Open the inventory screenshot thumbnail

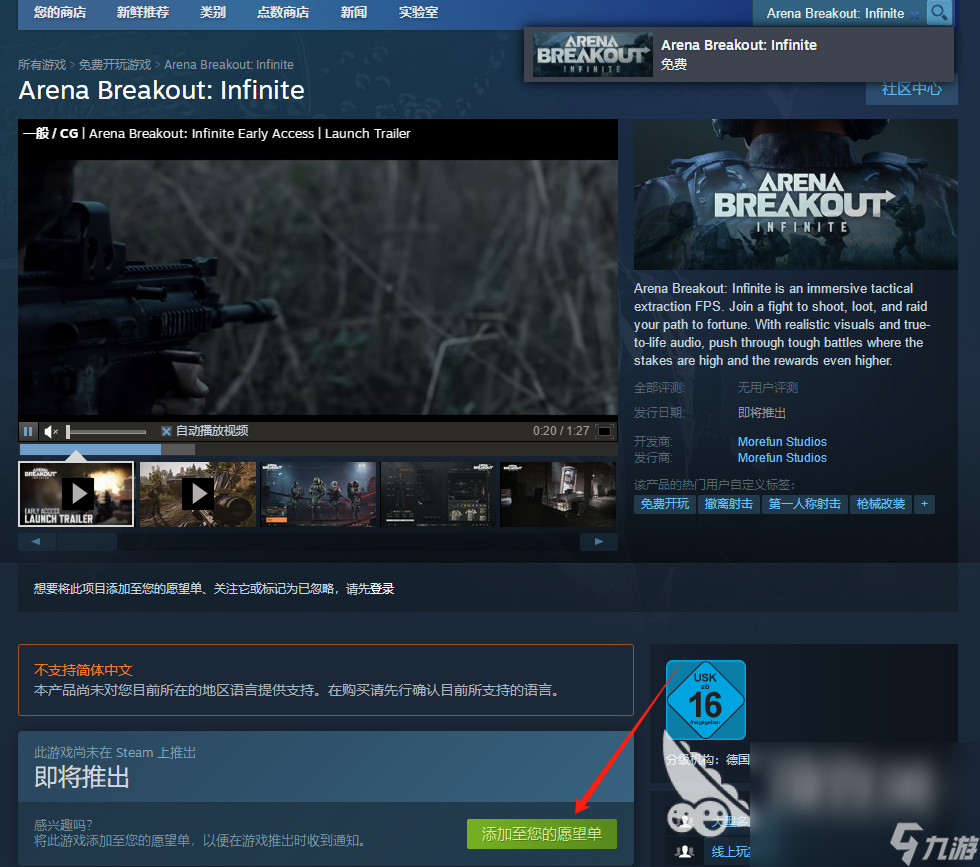[439, 494]
